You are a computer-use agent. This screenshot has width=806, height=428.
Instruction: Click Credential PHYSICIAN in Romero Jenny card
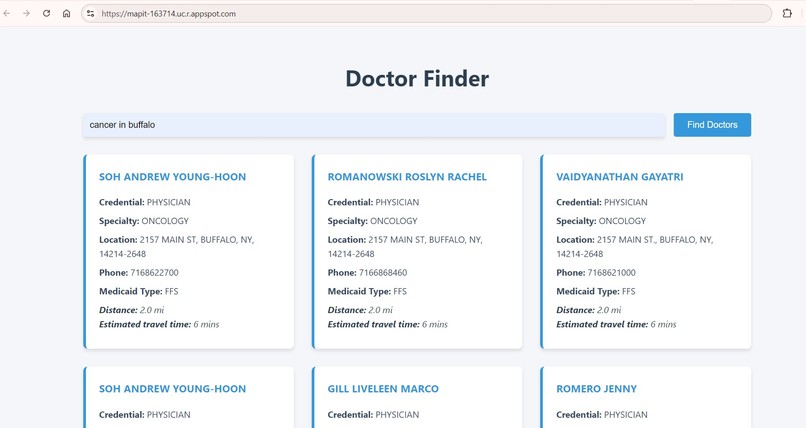pos(602,415)
